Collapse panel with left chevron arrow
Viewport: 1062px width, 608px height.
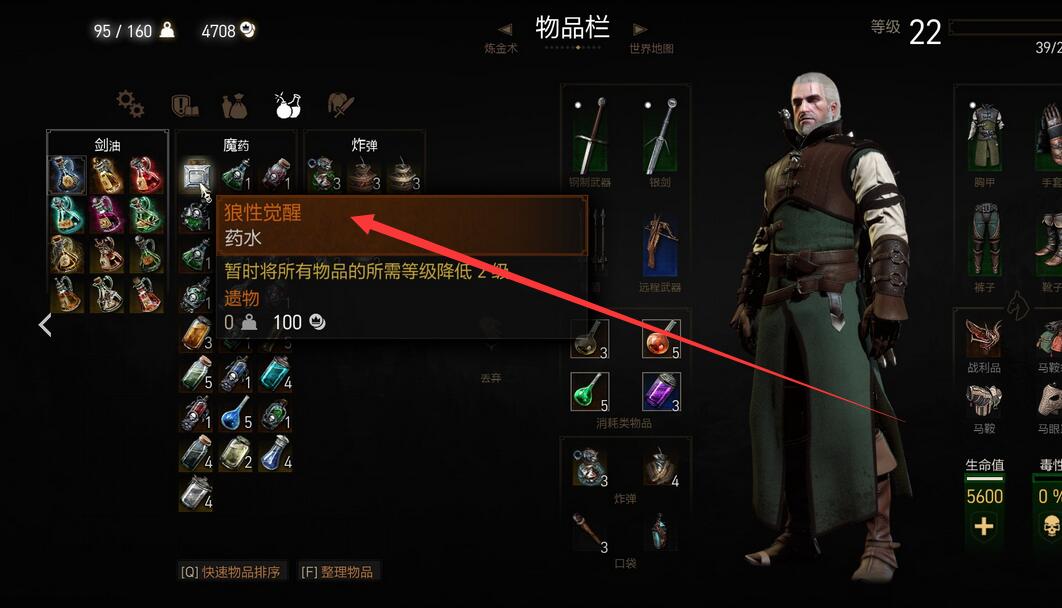pyautogui.click(x=45, y=325)
